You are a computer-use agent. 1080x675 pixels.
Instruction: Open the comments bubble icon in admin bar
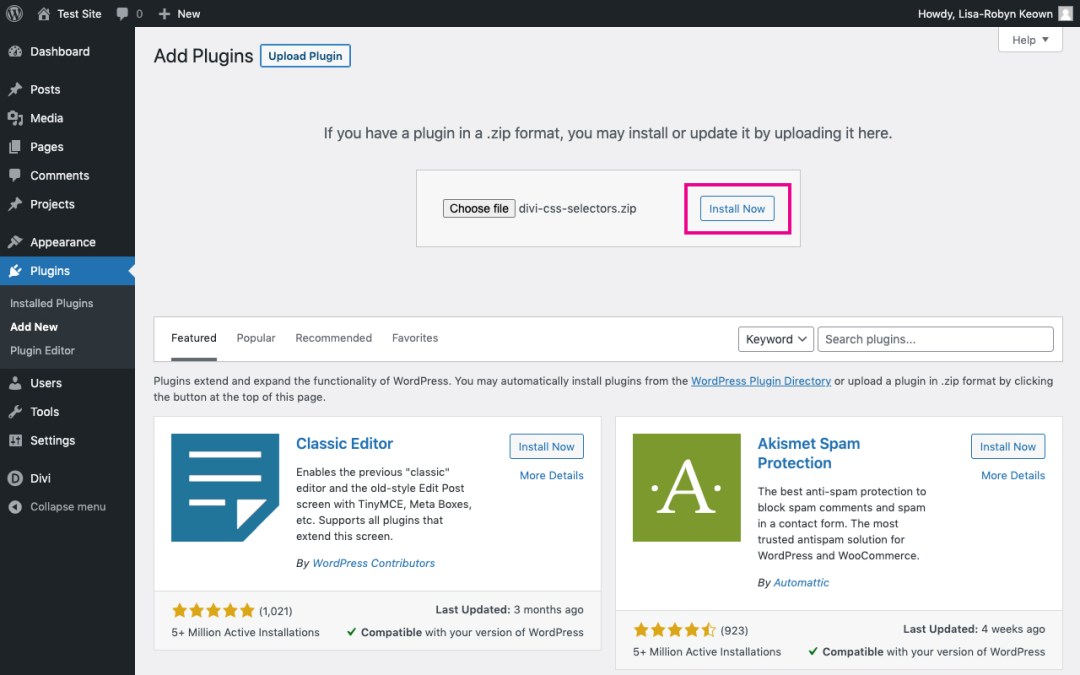pos(123,14)
